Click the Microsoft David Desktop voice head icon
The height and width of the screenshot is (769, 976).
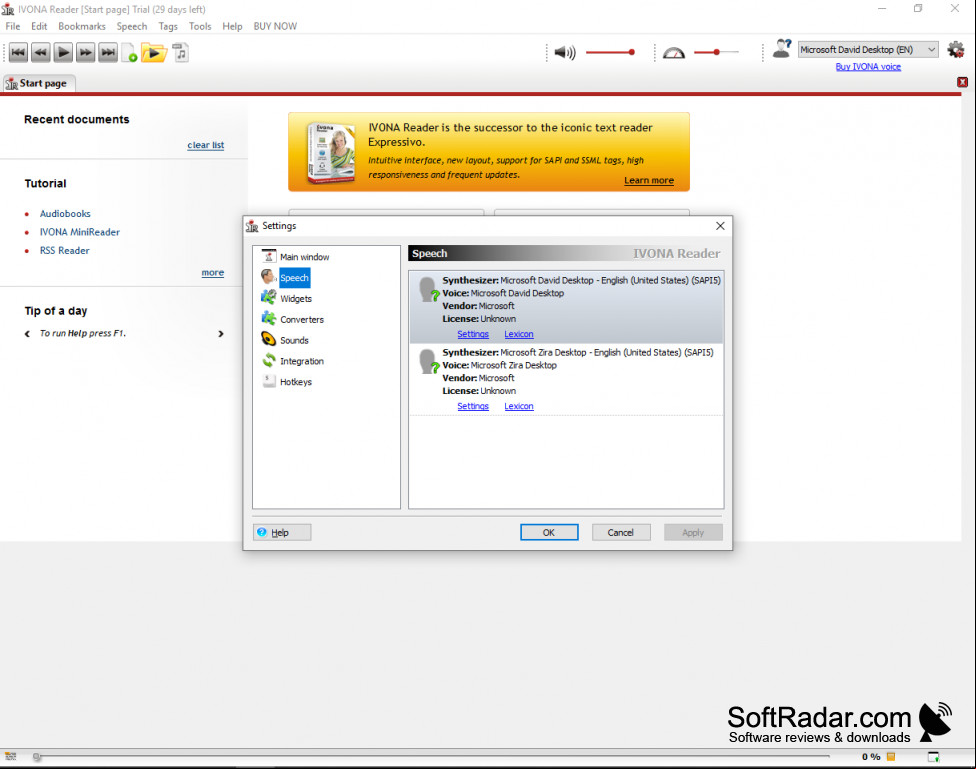click(428, 290)
